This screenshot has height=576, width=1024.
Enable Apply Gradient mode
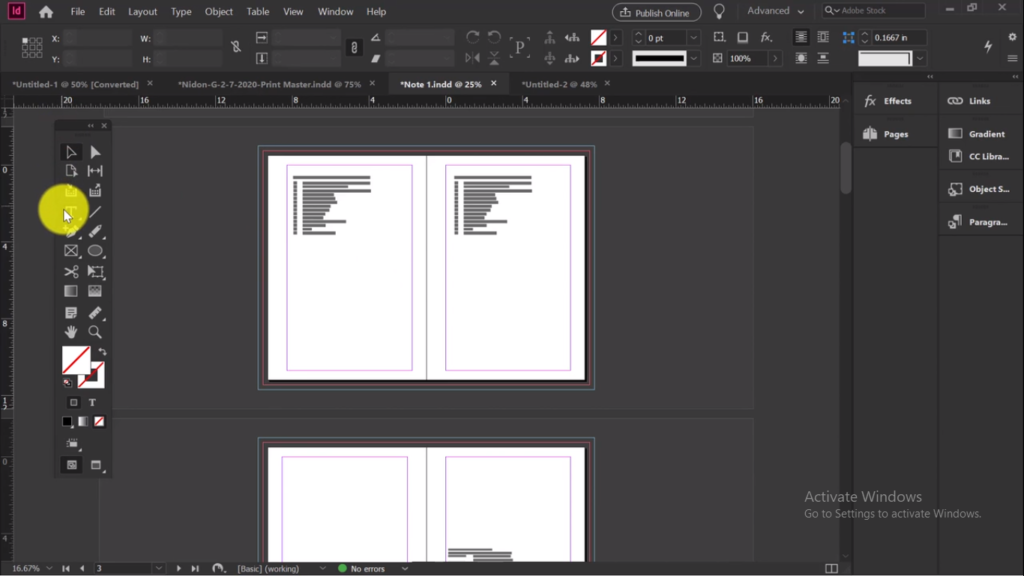point(83,422)
